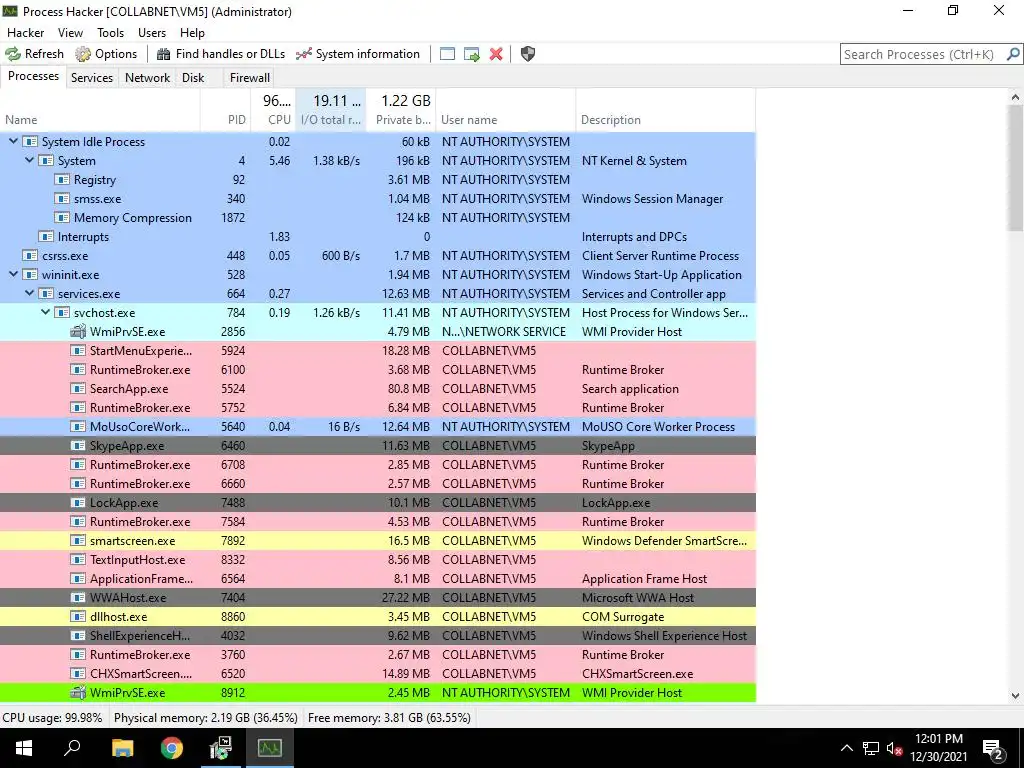
Task: Open the Windows Start button
Action: coord(24,748)
